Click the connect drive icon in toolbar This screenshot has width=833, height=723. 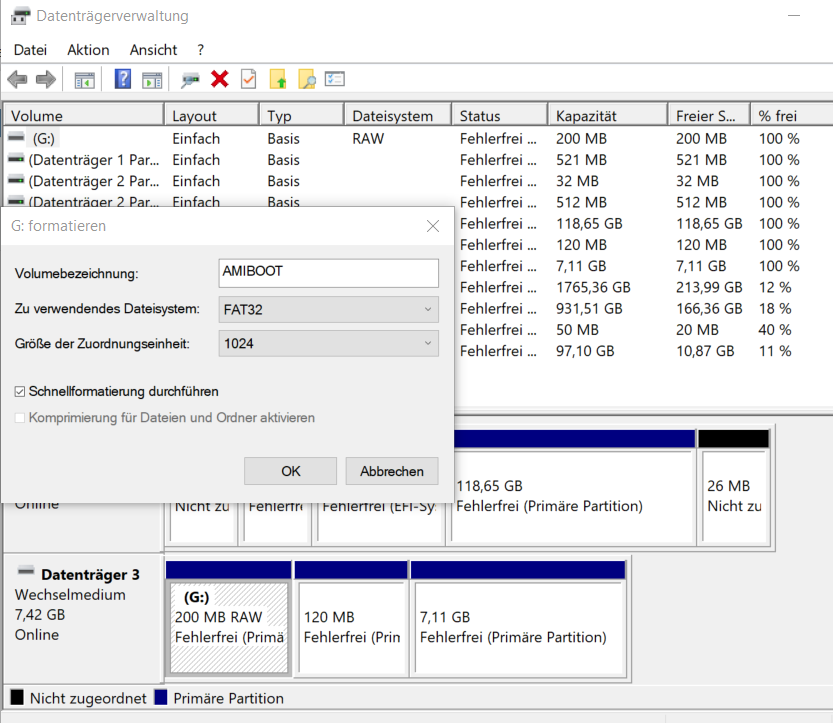190,80
